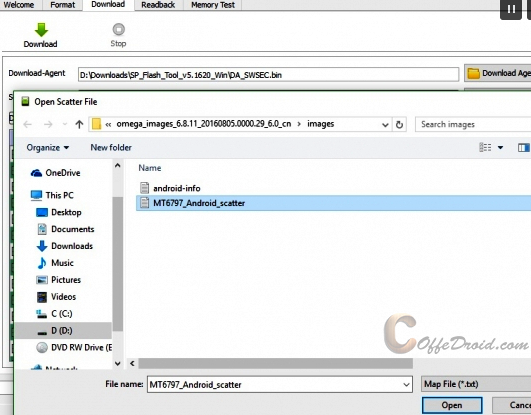531x415 pixels.
Task: Refresh the images folder view
Action: (x=399, y=125)
